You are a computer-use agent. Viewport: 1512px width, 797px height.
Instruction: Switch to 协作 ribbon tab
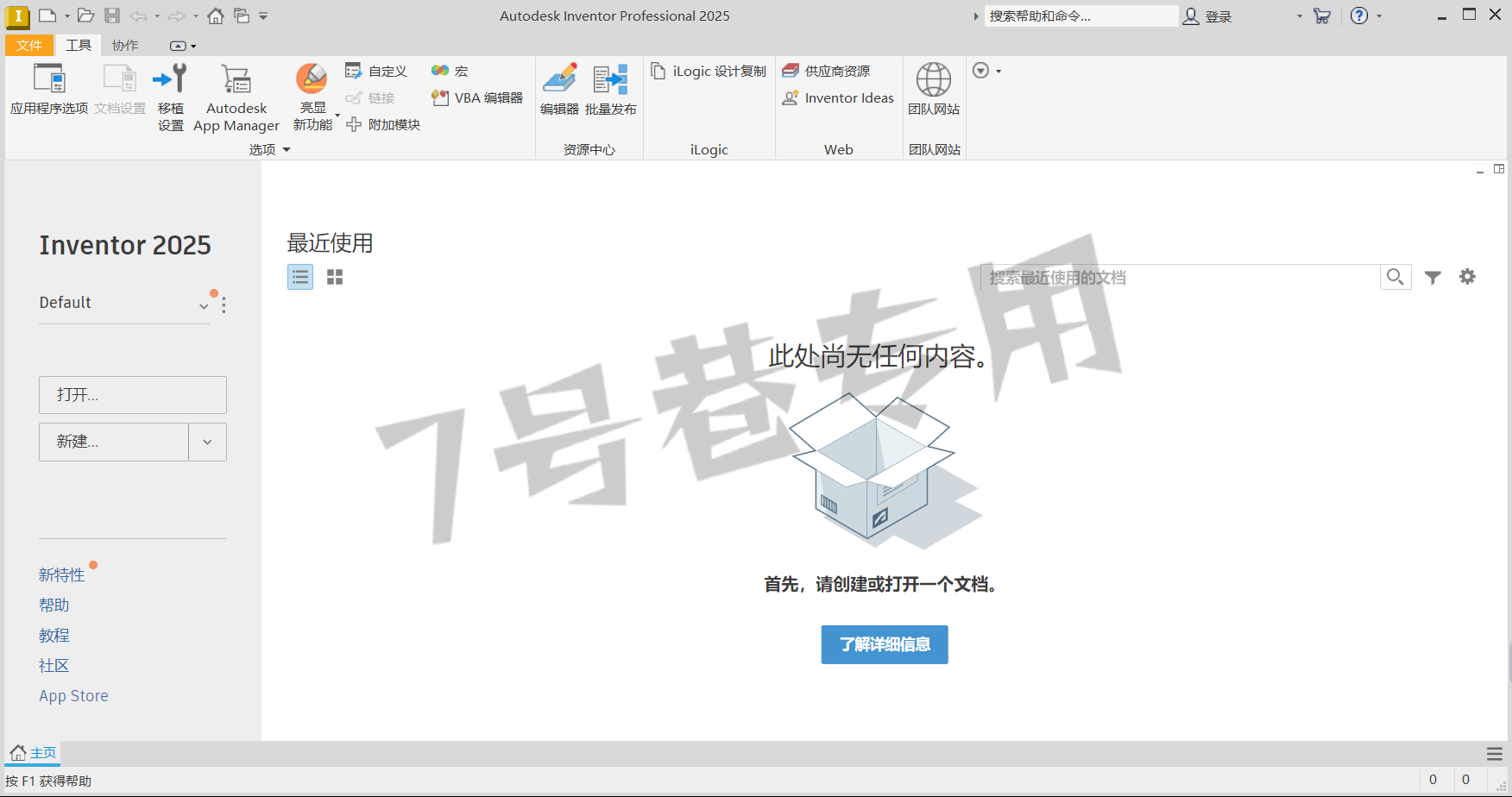point(125,45)
